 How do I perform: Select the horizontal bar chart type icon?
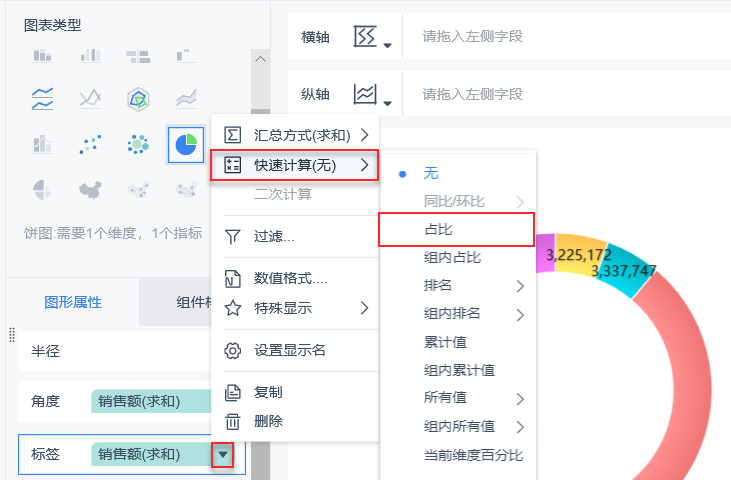click(x=138, y=56)
